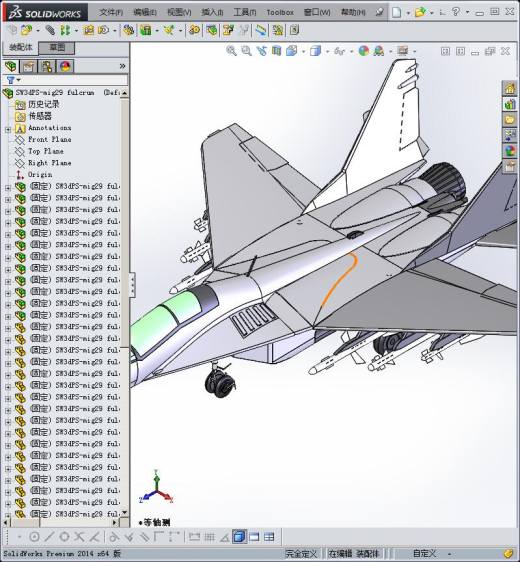This screenshot has height=562, width=520.
Task: Click Exploded View toolbar icon
Action: click(x=228, y=30)
